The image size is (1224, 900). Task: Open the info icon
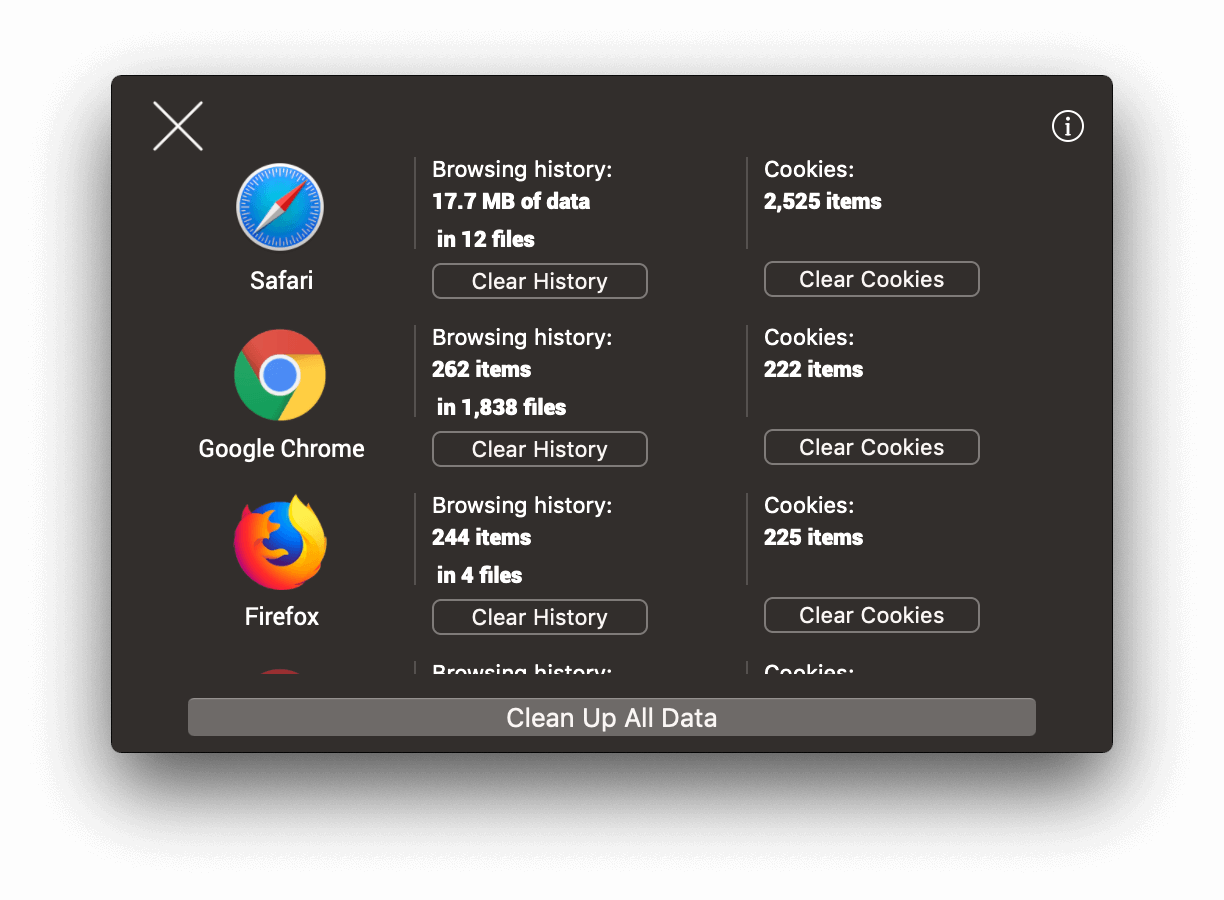click(x=1068, y=126)
